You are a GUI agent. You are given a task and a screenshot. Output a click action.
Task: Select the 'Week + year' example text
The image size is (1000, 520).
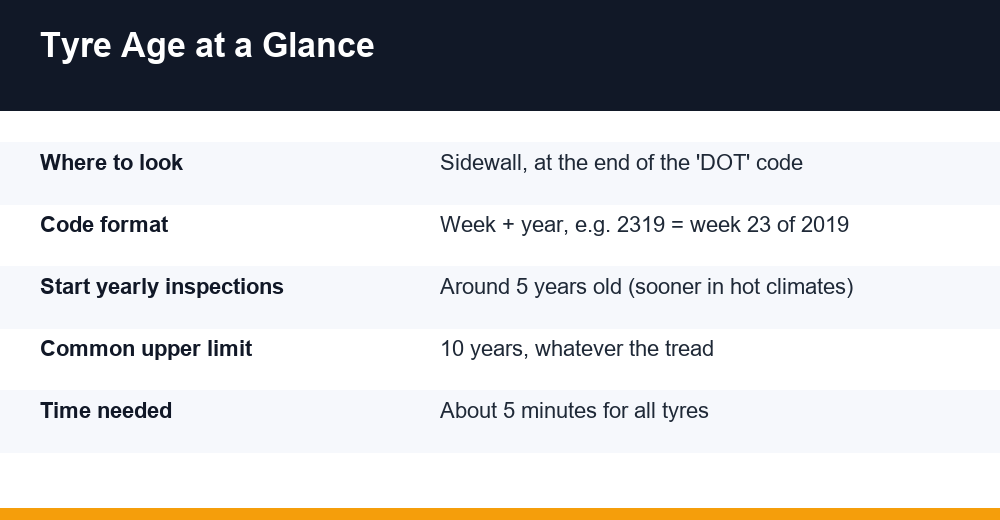tap(644, 225)
